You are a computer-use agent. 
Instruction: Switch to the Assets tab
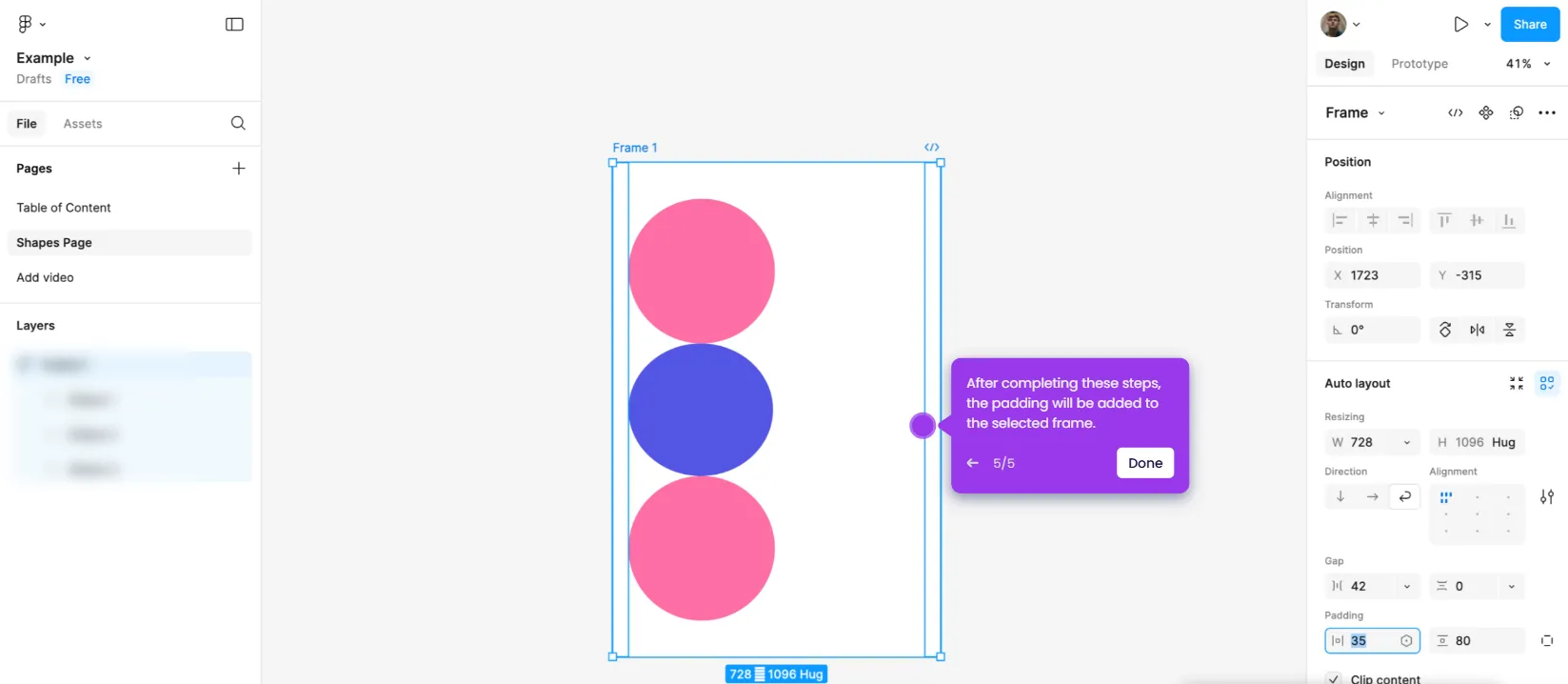(83, 124)
